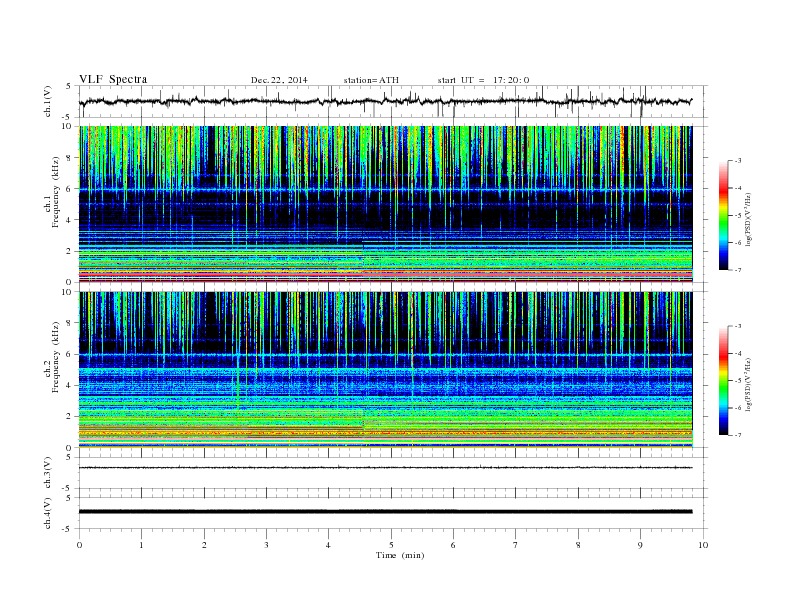The image size is (792, 612).
Task: Click the ch.4 thick voltage trace panel
Action: tap(393, 513)
